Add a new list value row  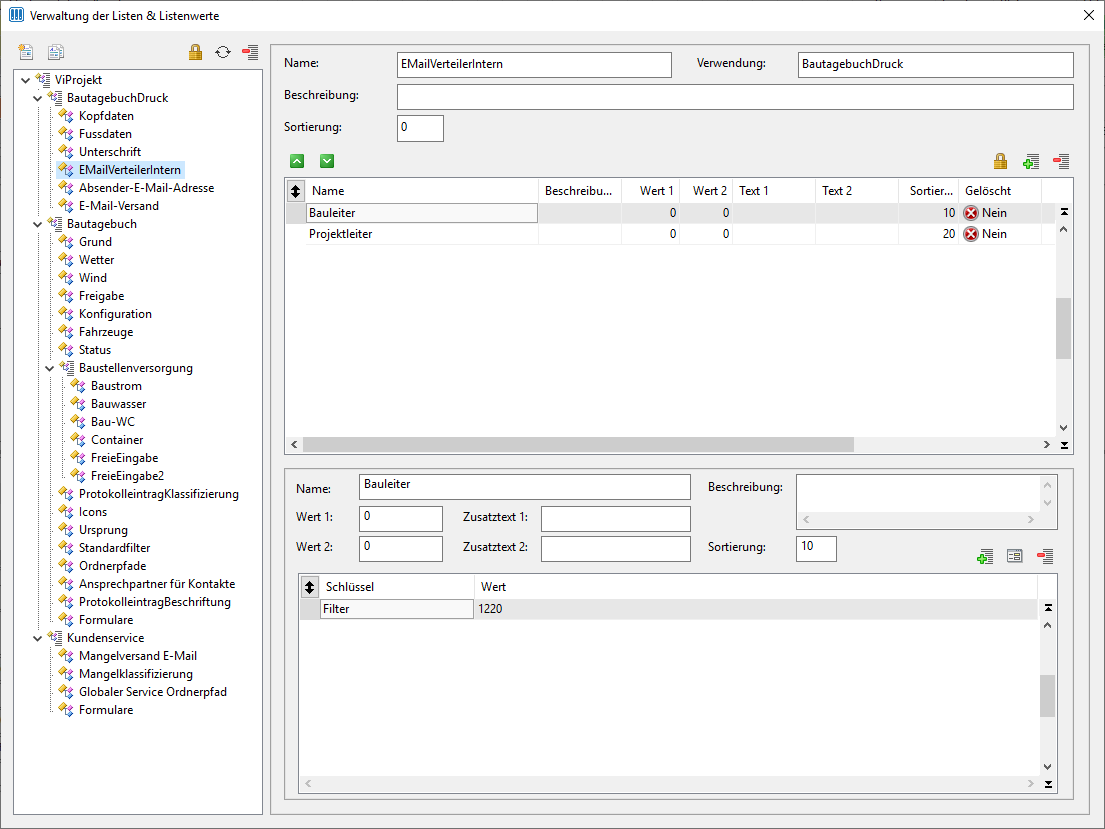1030,161
